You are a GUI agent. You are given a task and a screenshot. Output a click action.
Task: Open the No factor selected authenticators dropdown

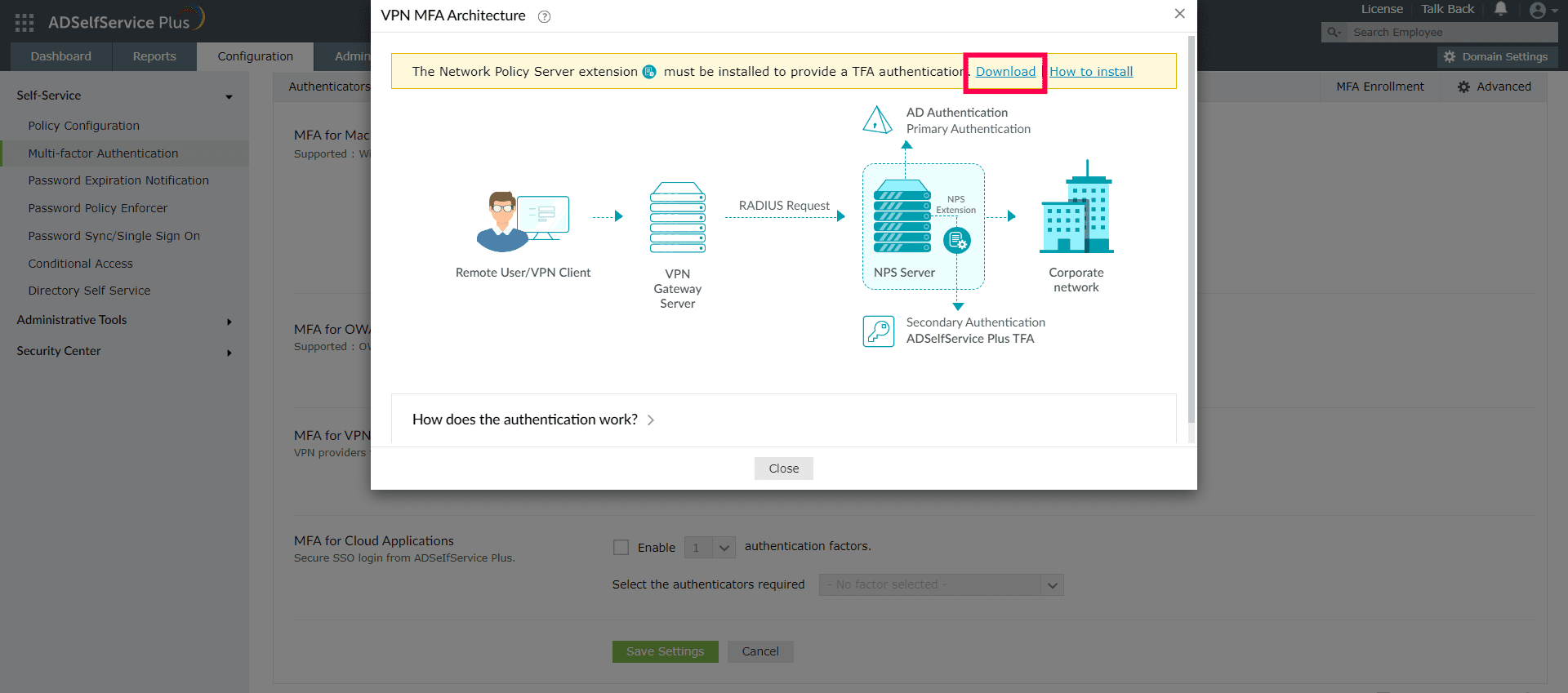(x=941, y=584)
